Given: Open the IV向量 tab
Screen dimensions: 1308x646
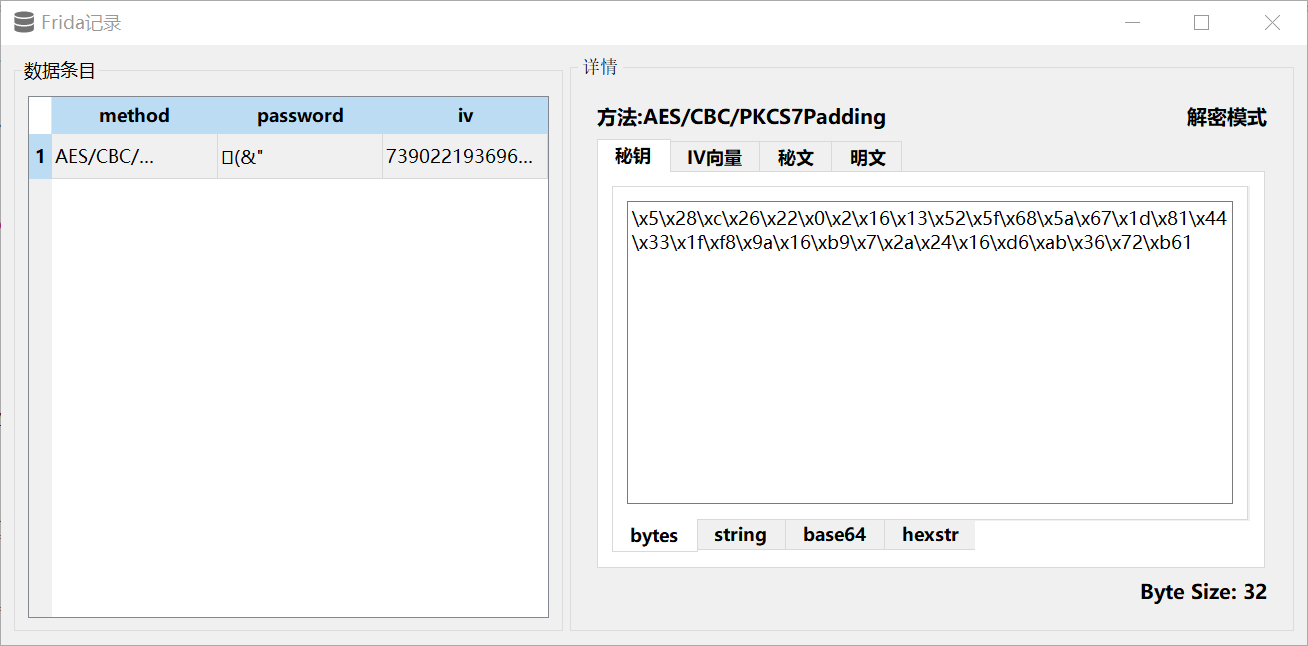Looking at the screenshot, I should pos(714,158).
